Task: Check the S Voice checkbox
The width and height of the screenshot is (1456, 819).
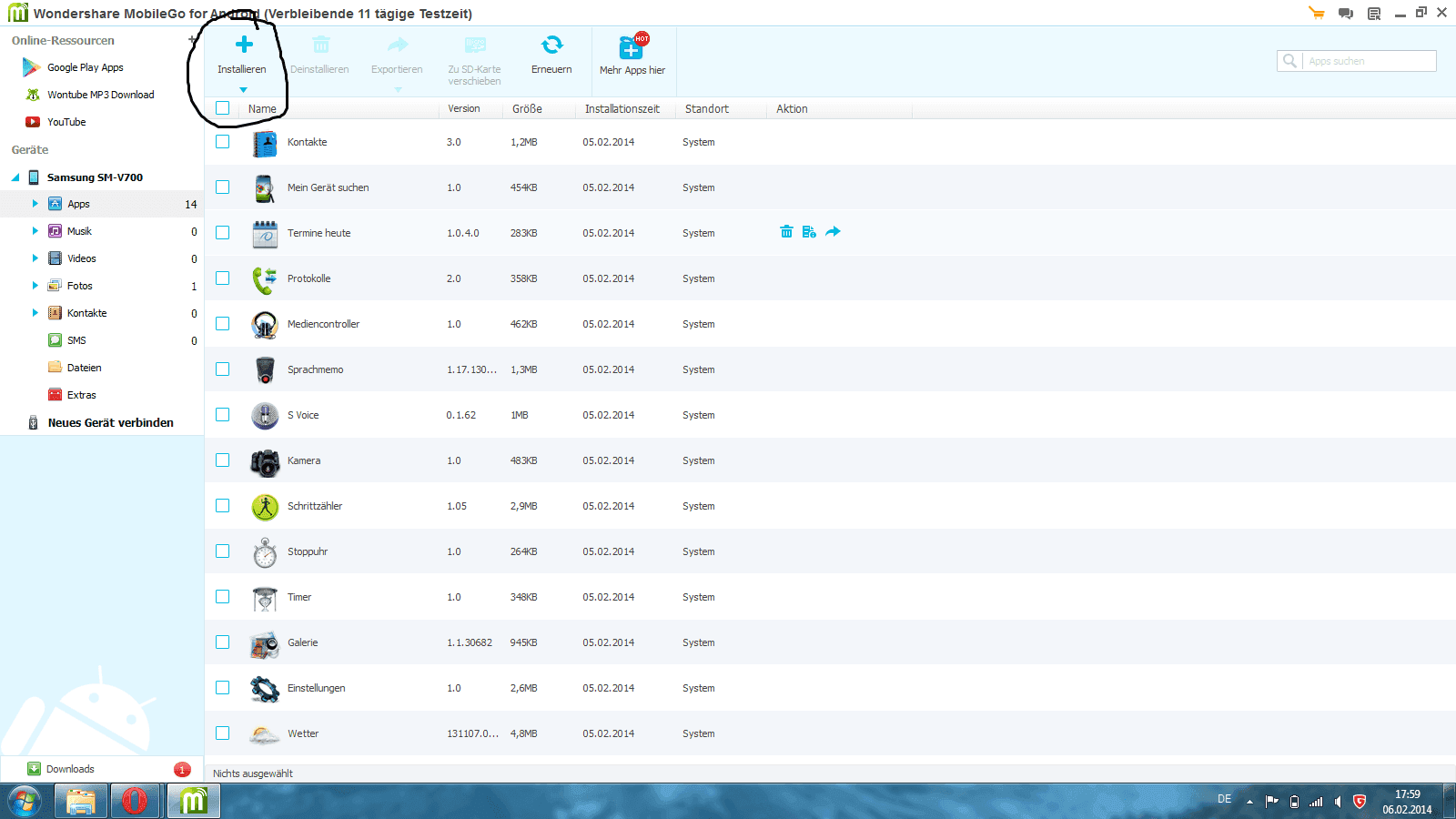Action: 222,415
